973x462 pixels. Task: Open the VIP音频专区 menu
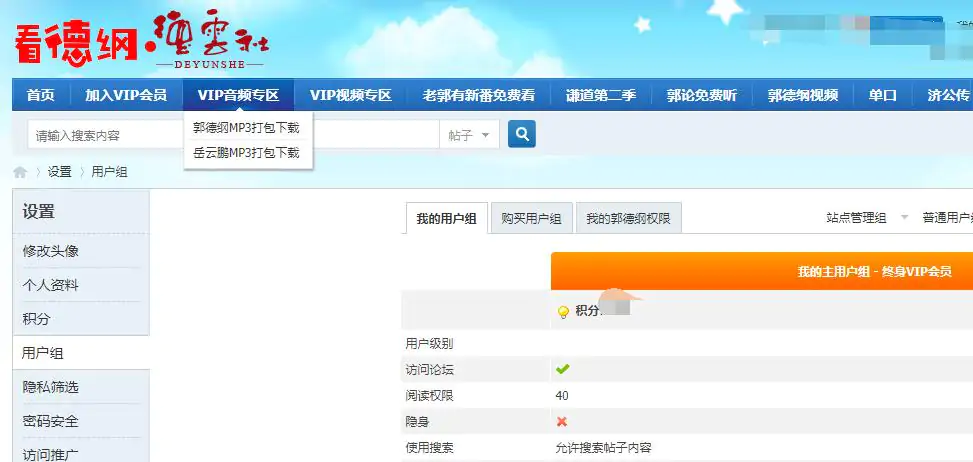coord(238,96)
